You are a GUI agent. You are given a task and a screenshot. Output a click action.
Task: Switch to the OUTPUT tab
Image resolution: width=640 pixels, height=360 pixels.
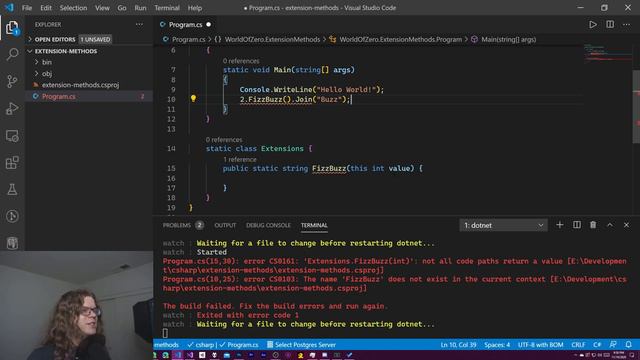[x=225, y=225]
